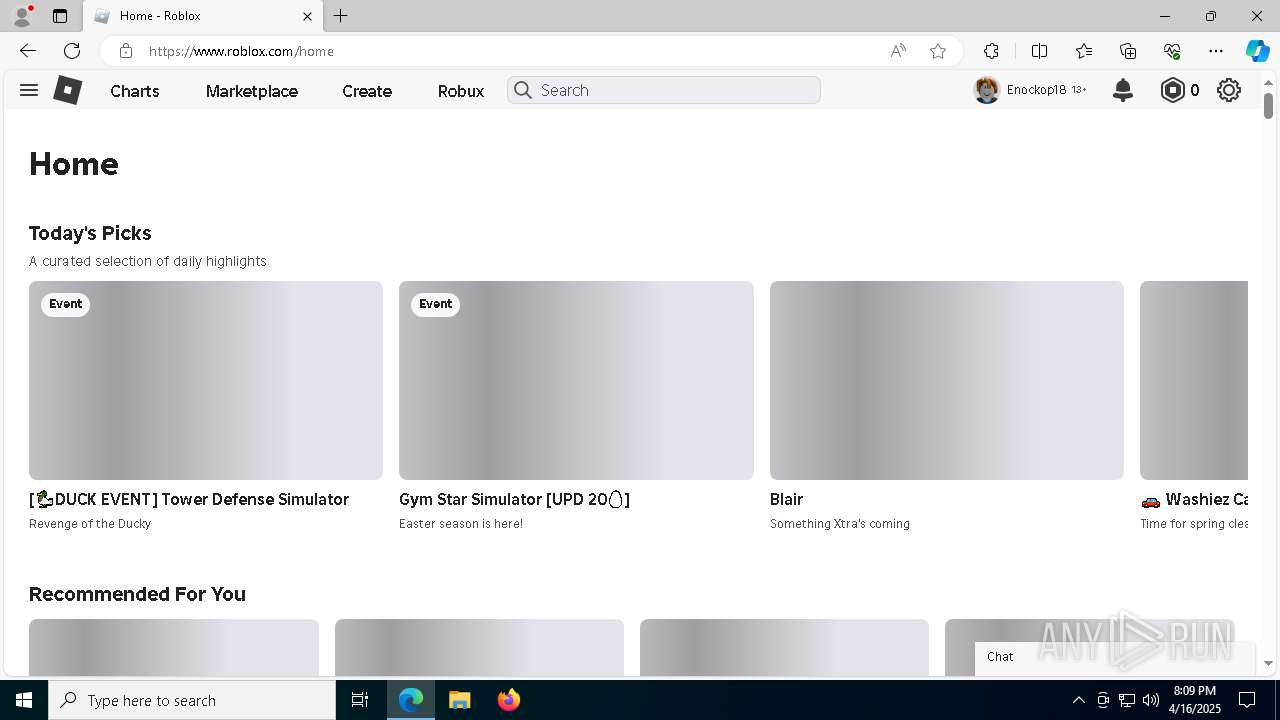Open Task View on taskbar
Viewport: 1280px width, 720px height.
coord(360,700)
